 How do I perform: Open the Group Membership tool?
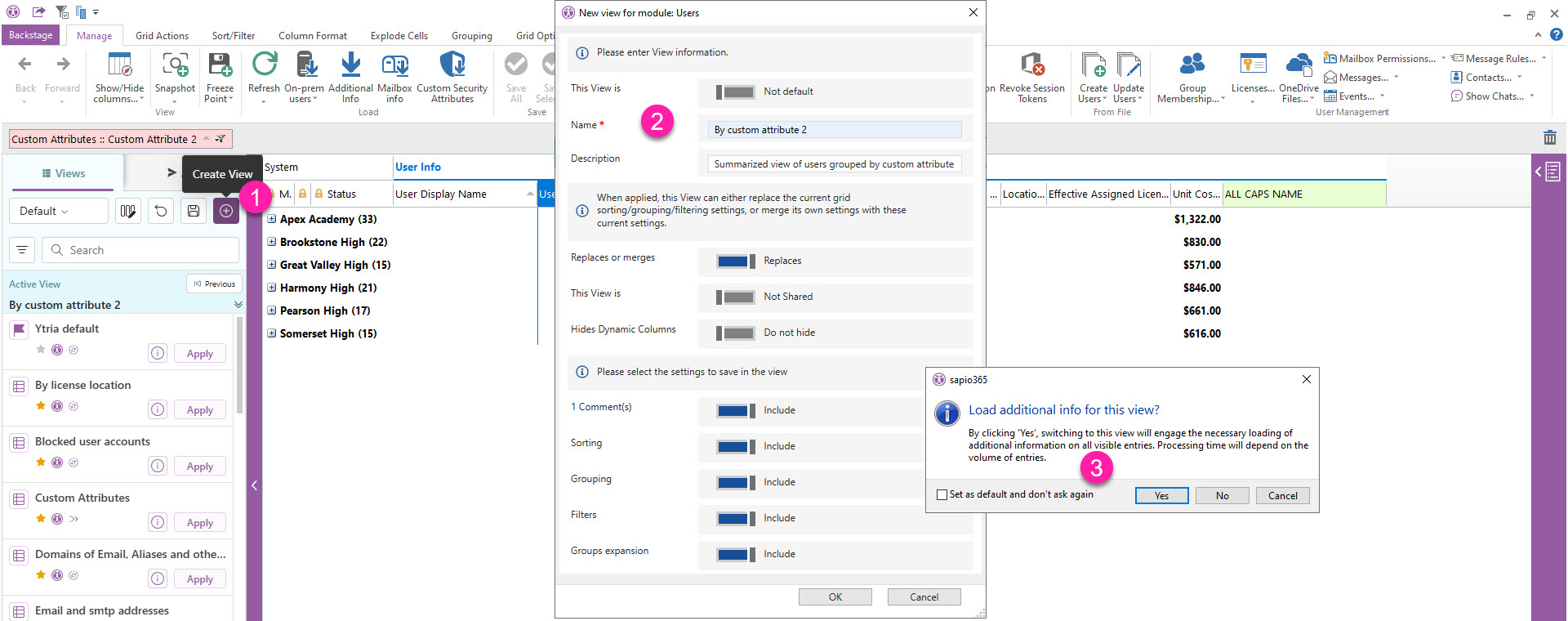point(1192,65)
